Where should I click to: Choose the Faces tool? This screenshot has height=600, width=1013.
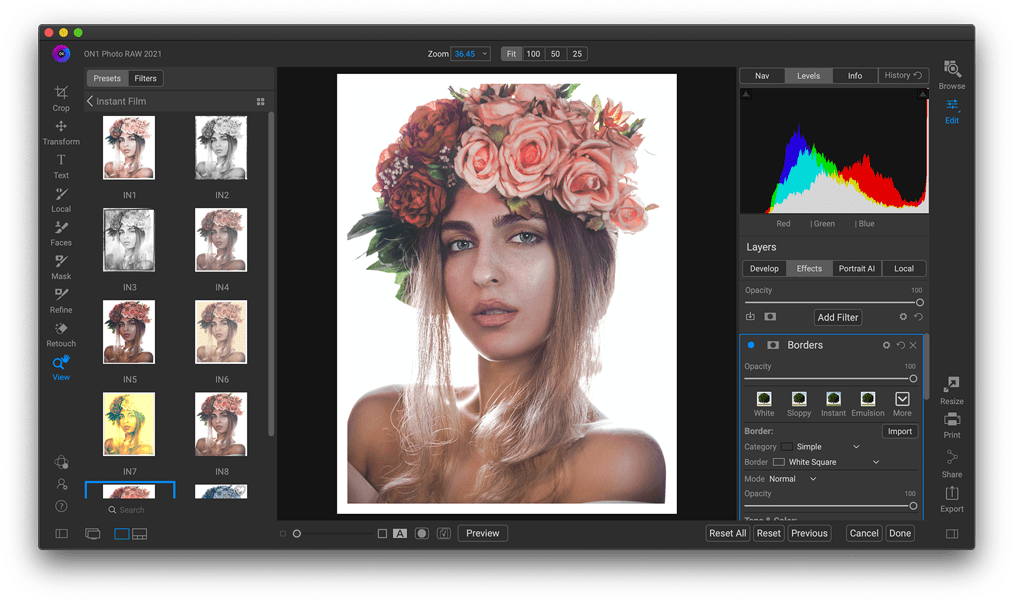pos(61,233)
